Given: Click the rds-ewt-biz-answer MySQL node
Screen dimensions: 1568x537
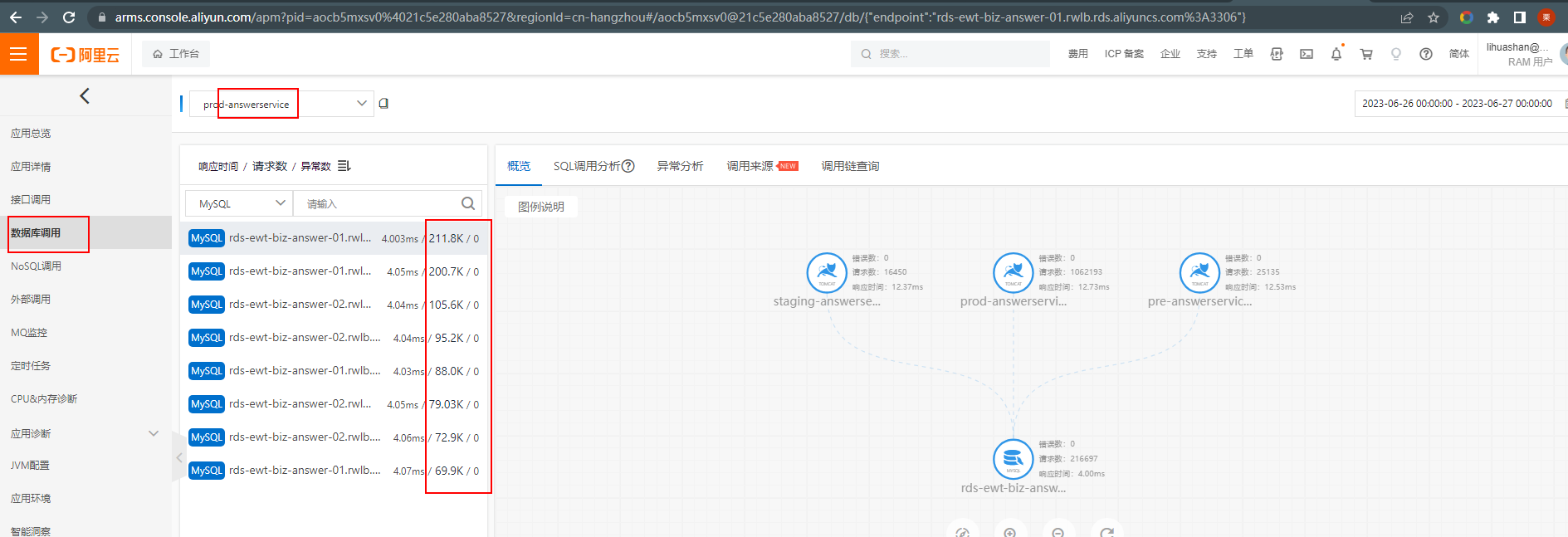Looking at the screenshot, I should [x=1014, y=459].
